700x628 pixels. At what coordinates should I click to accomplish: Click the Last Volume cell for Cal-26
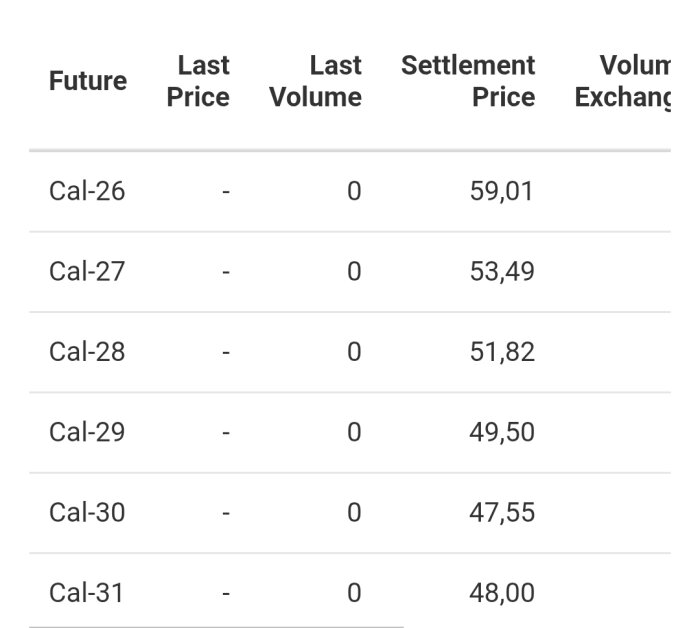[354, 191]
